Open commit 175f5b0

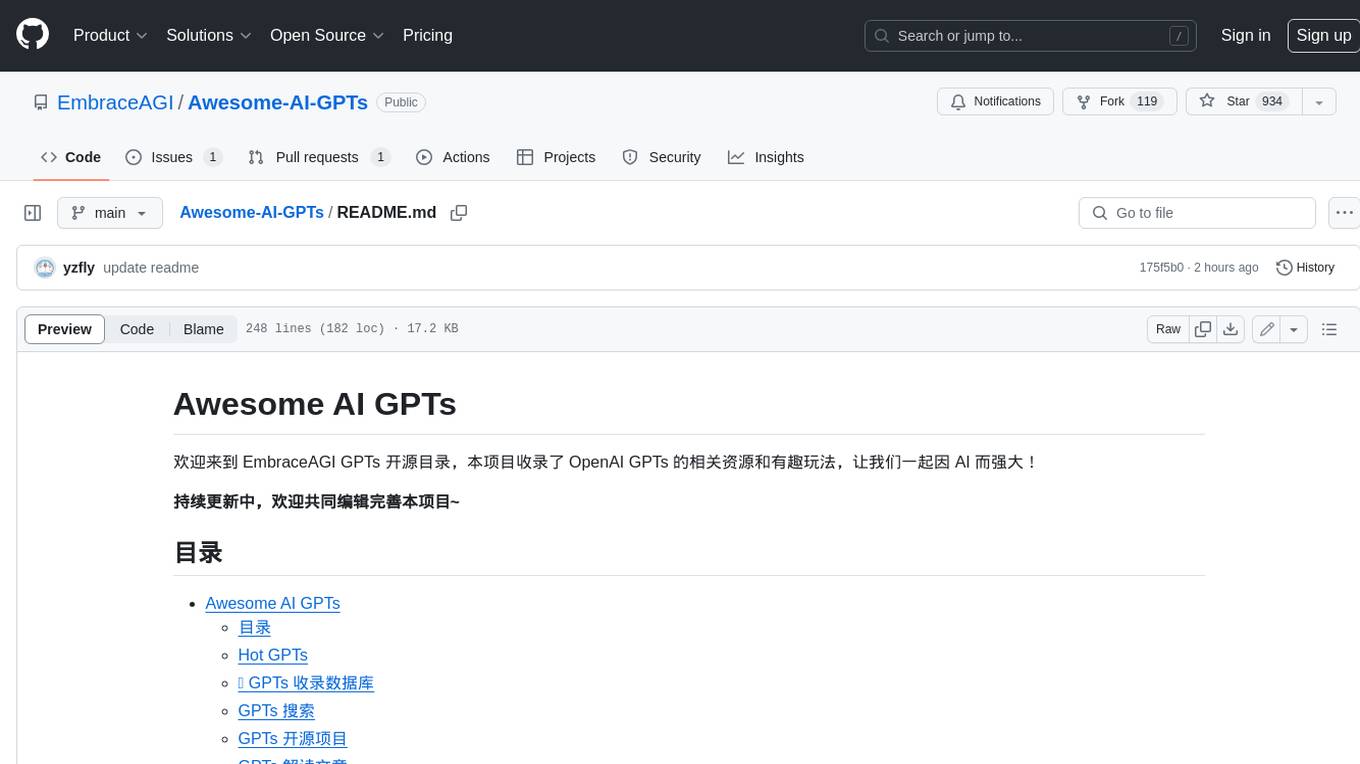[x=1161, y=268]
